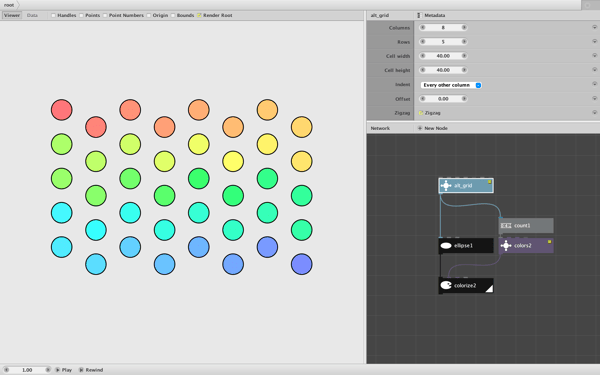Select the colors2 node

click(526, 246)
